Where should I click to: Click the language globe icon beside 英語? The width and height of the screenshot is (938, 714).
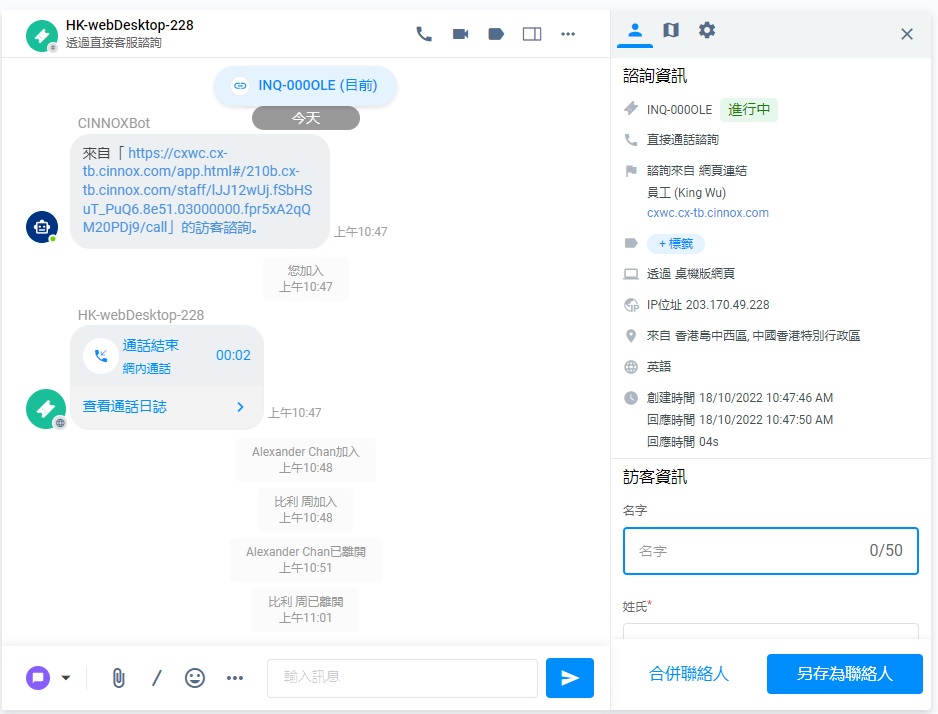[631, 367]
